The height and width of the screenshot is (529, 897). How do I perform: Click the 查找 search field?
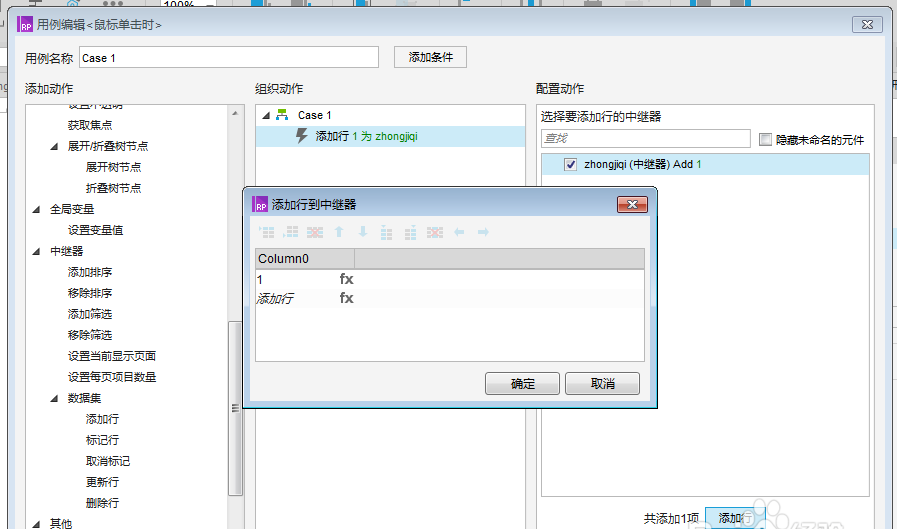[x=645, y=138]
